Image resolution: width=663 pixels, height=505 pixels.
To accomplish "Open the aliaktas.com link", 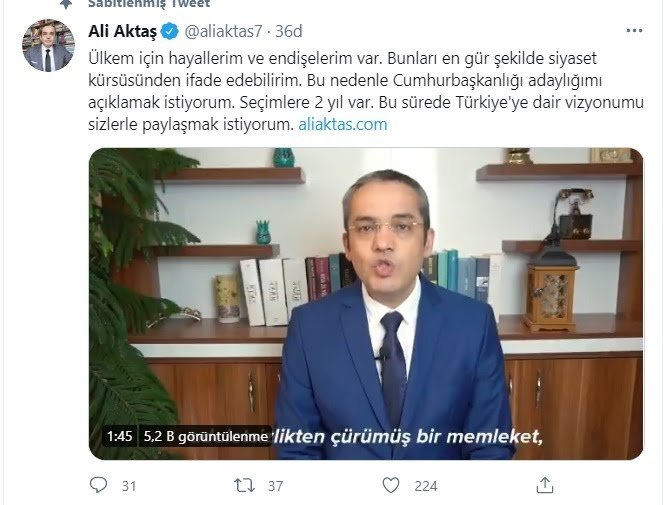I will point(343,124).
